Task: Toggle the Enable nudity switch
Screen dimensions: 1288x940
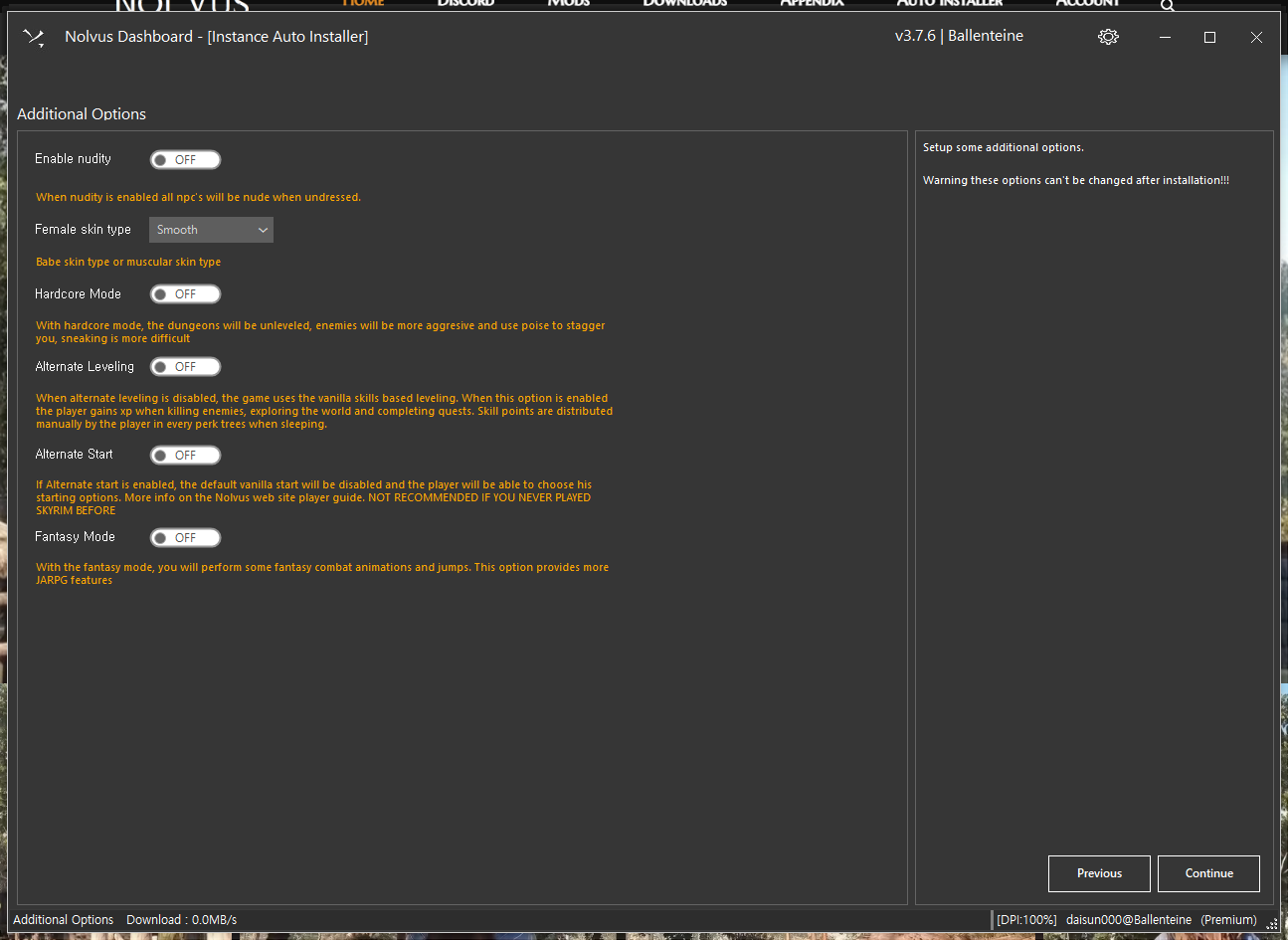Action: tap(185, 160)
